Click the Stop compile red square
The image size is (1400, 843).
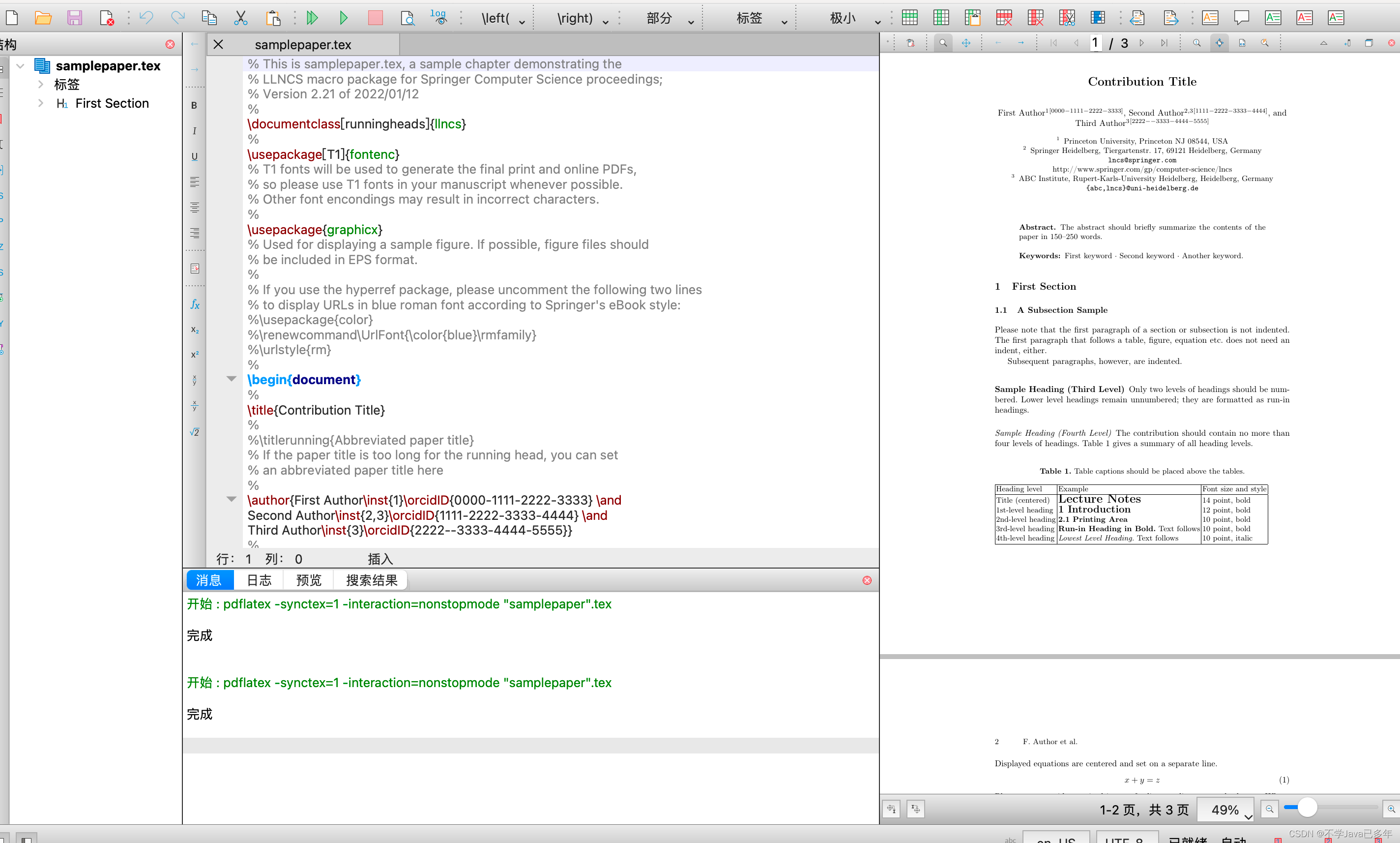[375, 18]
